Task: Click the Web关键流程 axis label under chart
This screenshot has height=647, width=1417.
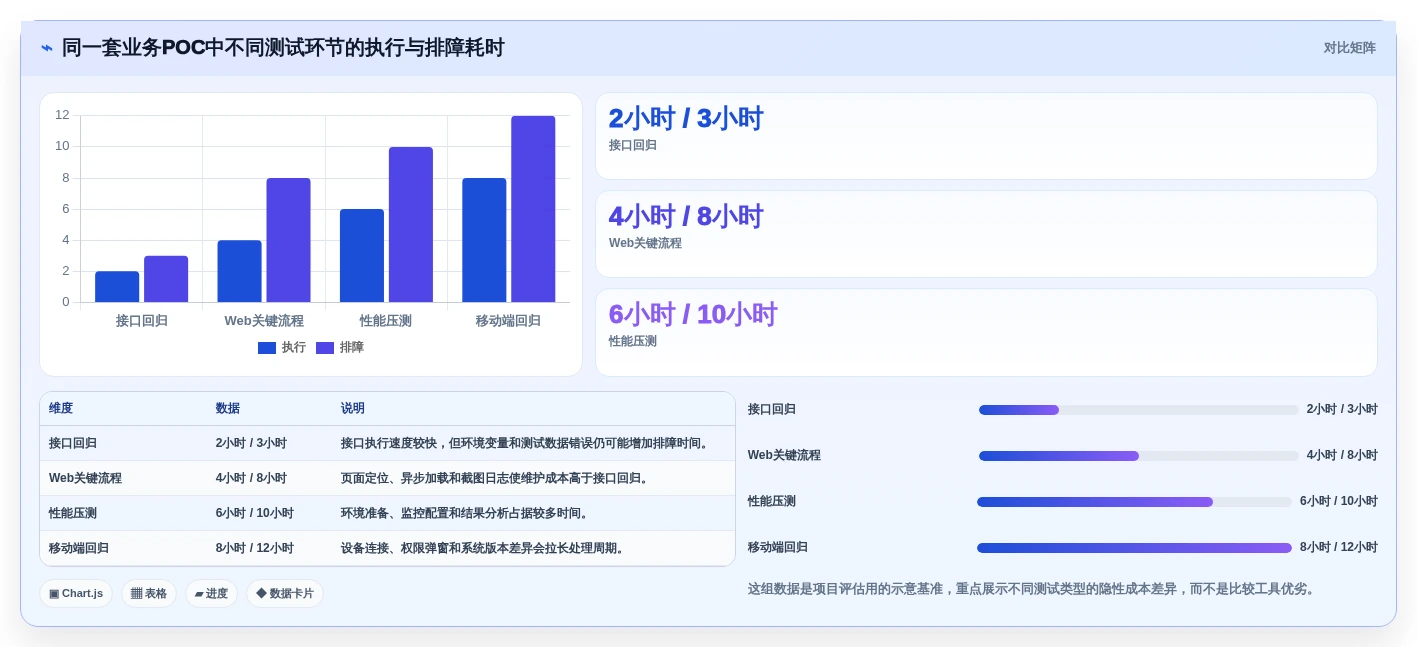Action: (x=264, y=321)
